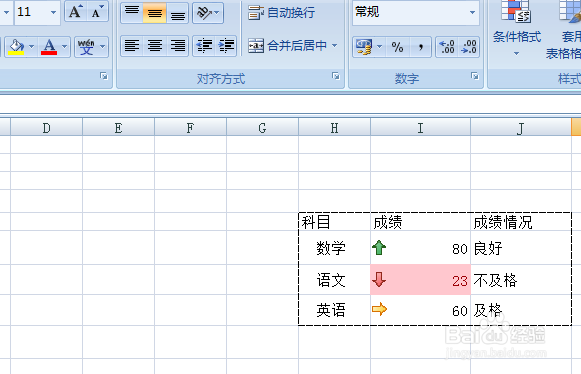Select the 英语 cell

pyautogui.click(x=334, y=310)
